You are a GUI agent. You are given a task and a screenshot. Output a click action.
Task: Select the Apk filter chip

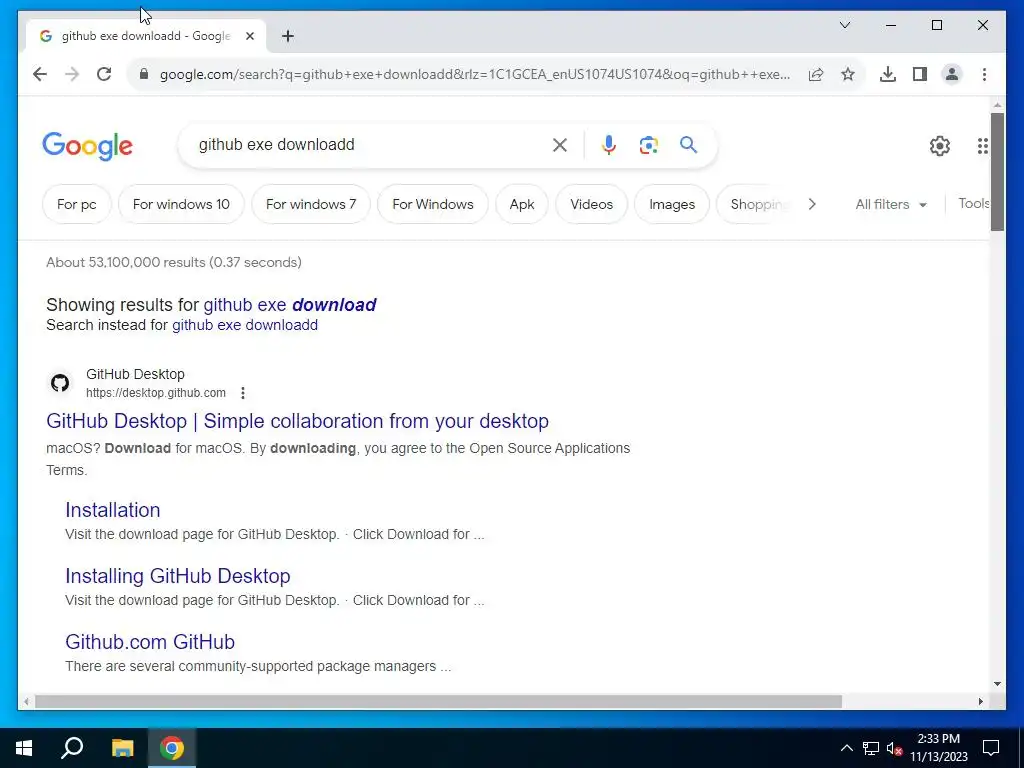(x=522, y=204)
